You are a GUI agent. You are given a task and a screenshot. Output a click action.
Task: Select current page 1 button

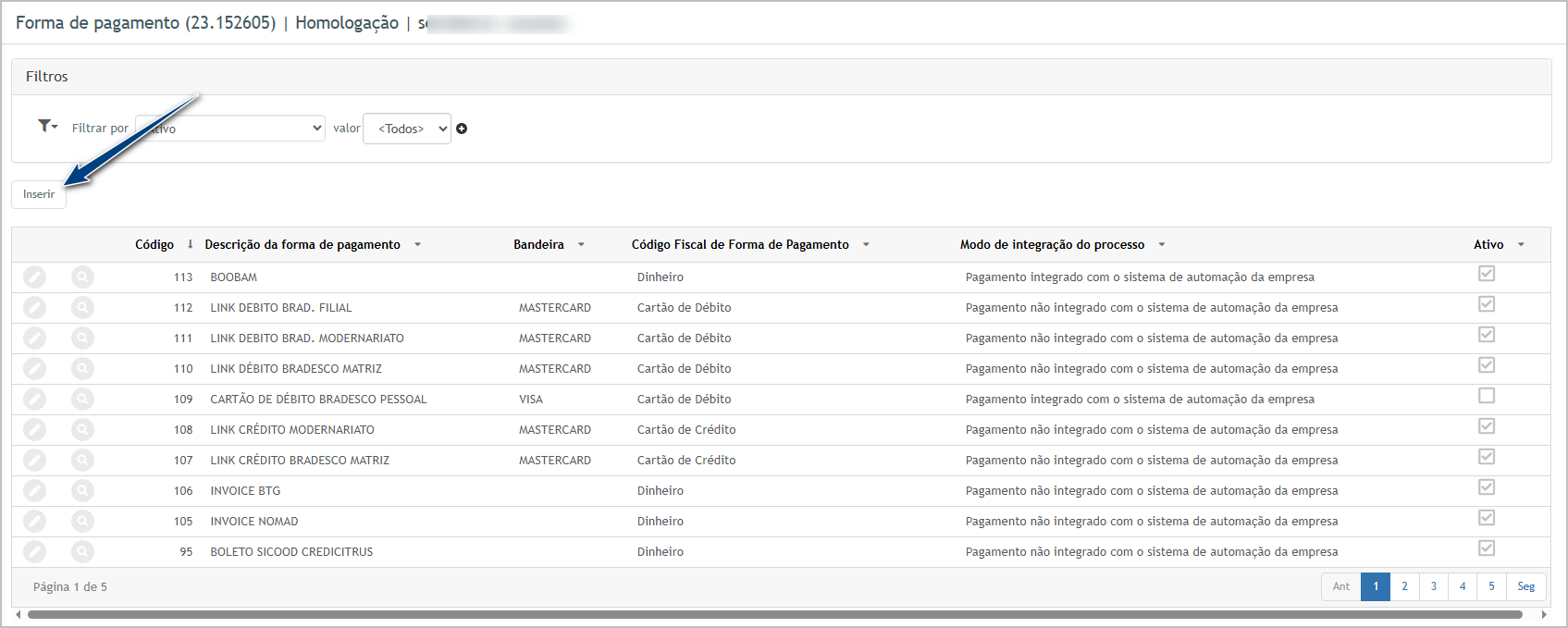[x=1376, y=586]
